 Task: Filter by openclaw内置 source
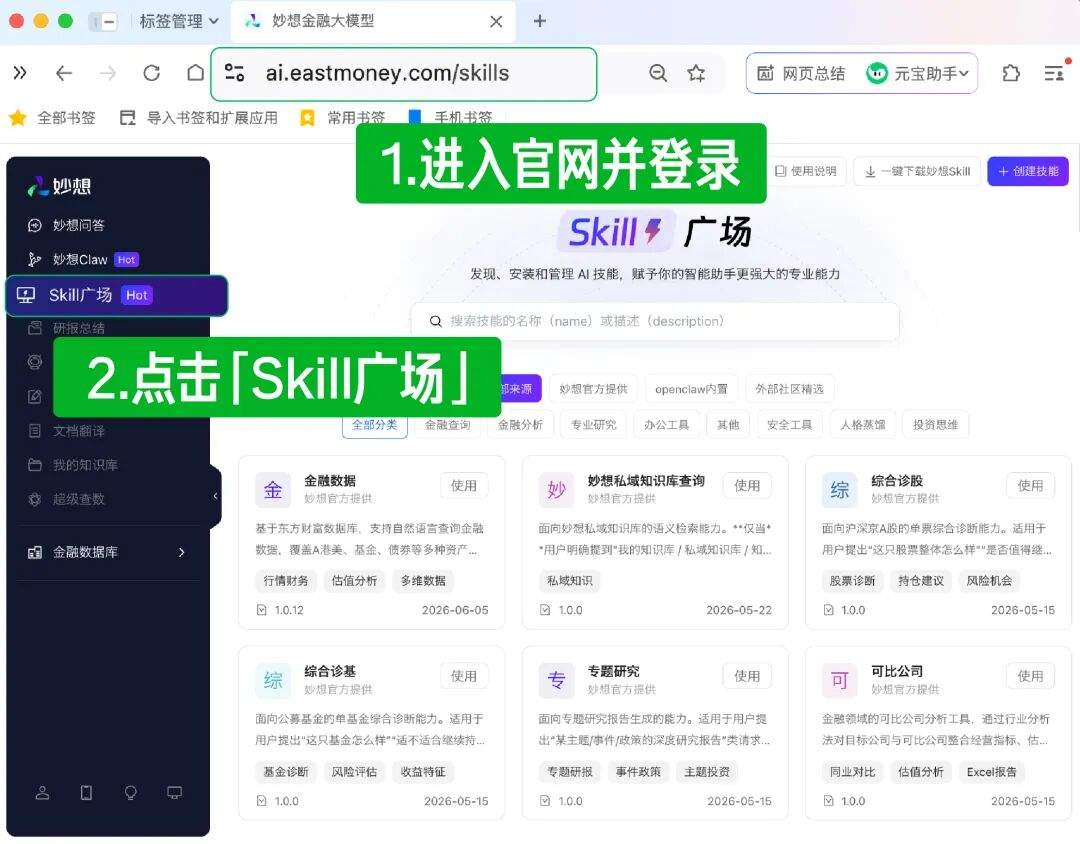[x=691, y=389]
